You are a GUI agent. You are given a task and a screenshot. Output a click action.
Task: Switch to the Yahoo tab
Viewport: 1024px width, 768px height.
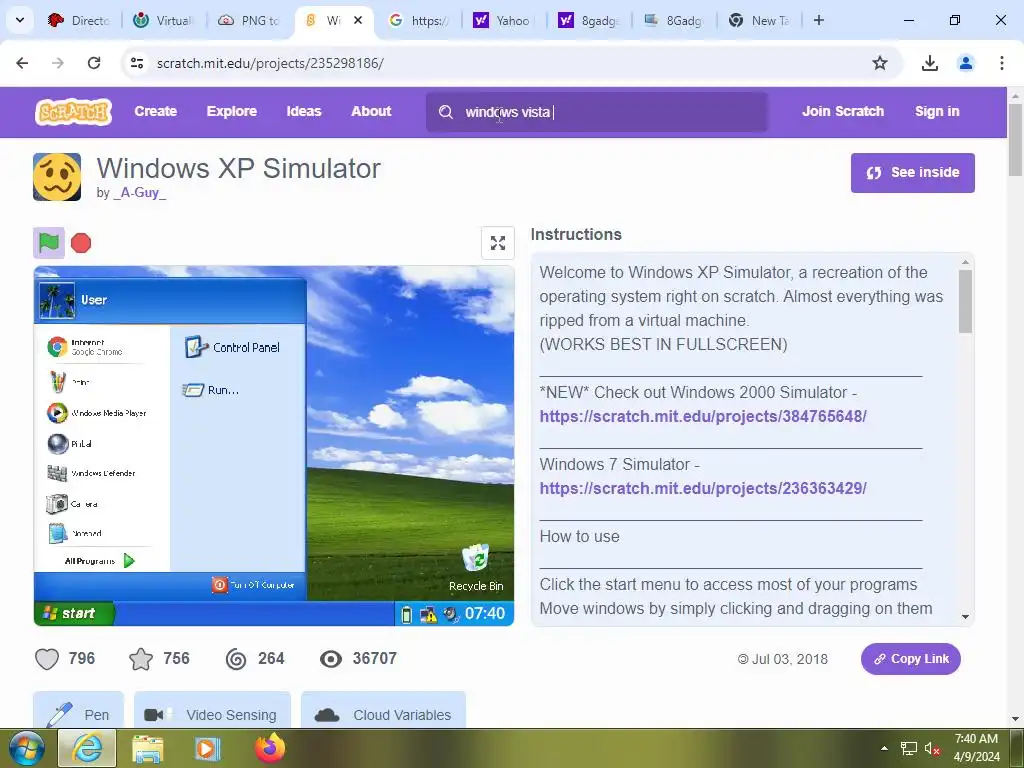tap(504, 21)
